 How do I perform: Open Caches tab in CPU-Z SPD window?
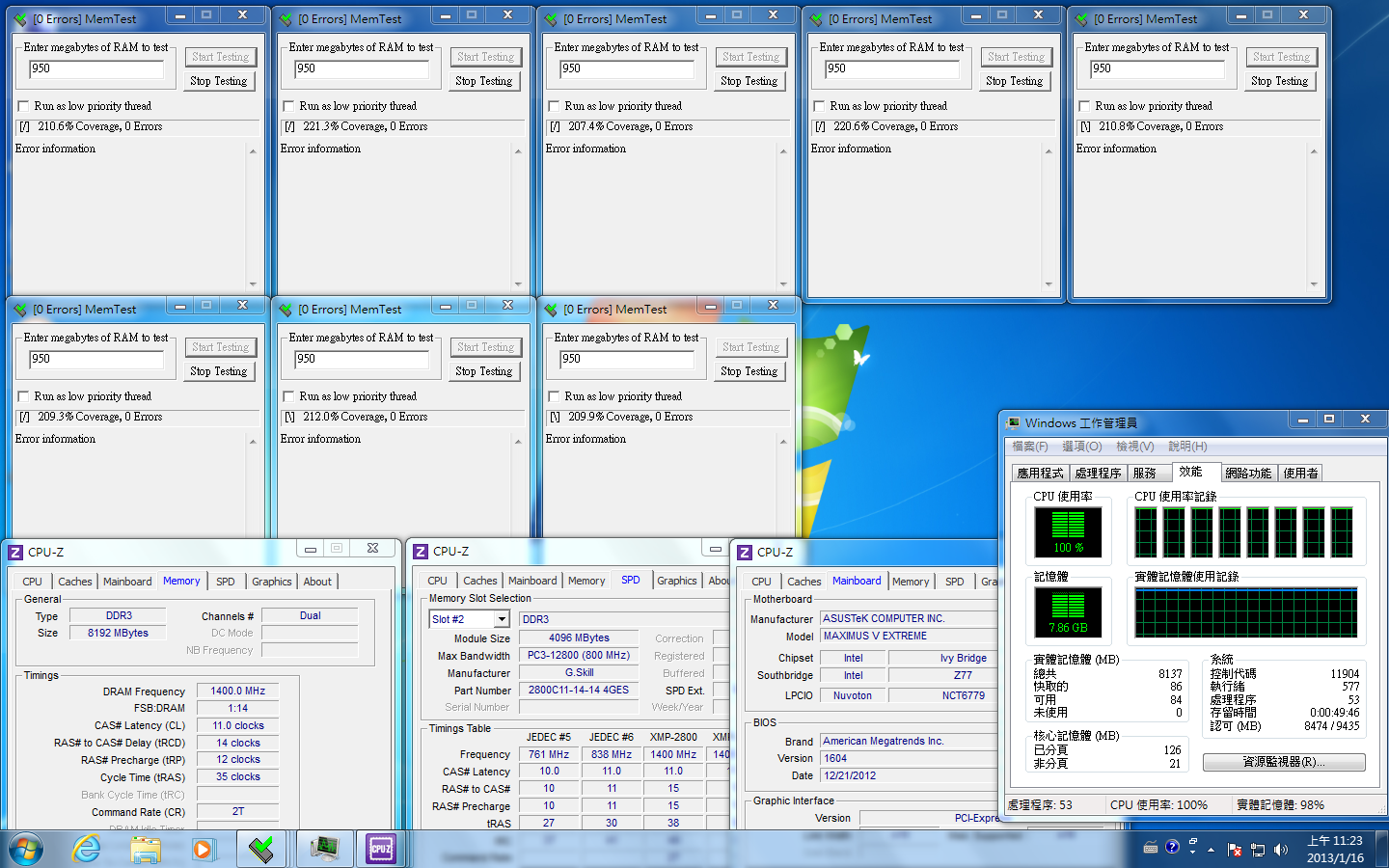pyautogui.click(x=480, y=581)
